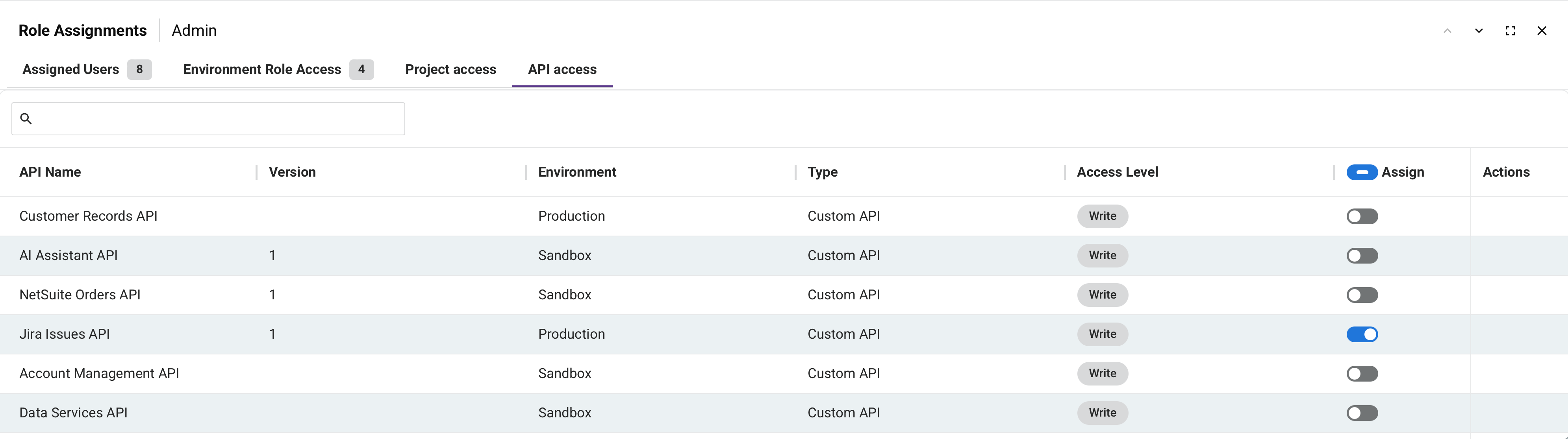Click Write badge for AI Assistant API
This screenshot has width=1568, height=439.
(x=1102, y=255)
